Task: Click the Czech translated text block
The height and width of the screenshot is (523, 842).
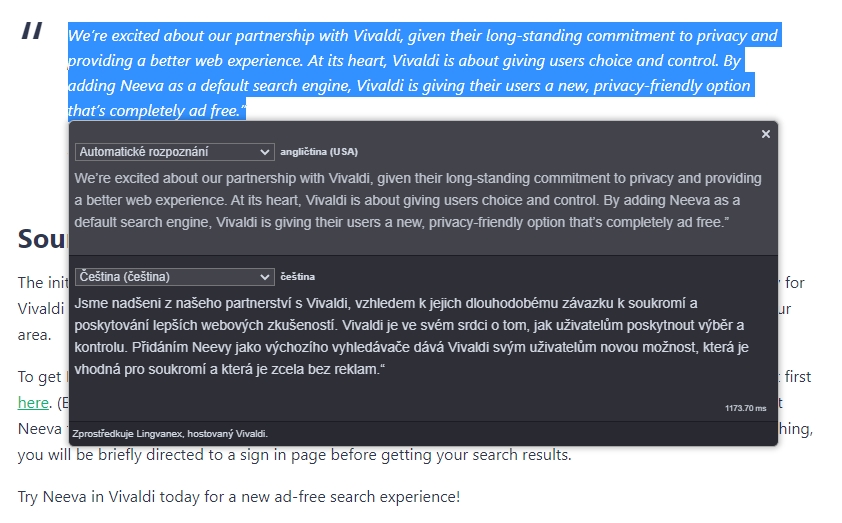Action: (408, 336)
